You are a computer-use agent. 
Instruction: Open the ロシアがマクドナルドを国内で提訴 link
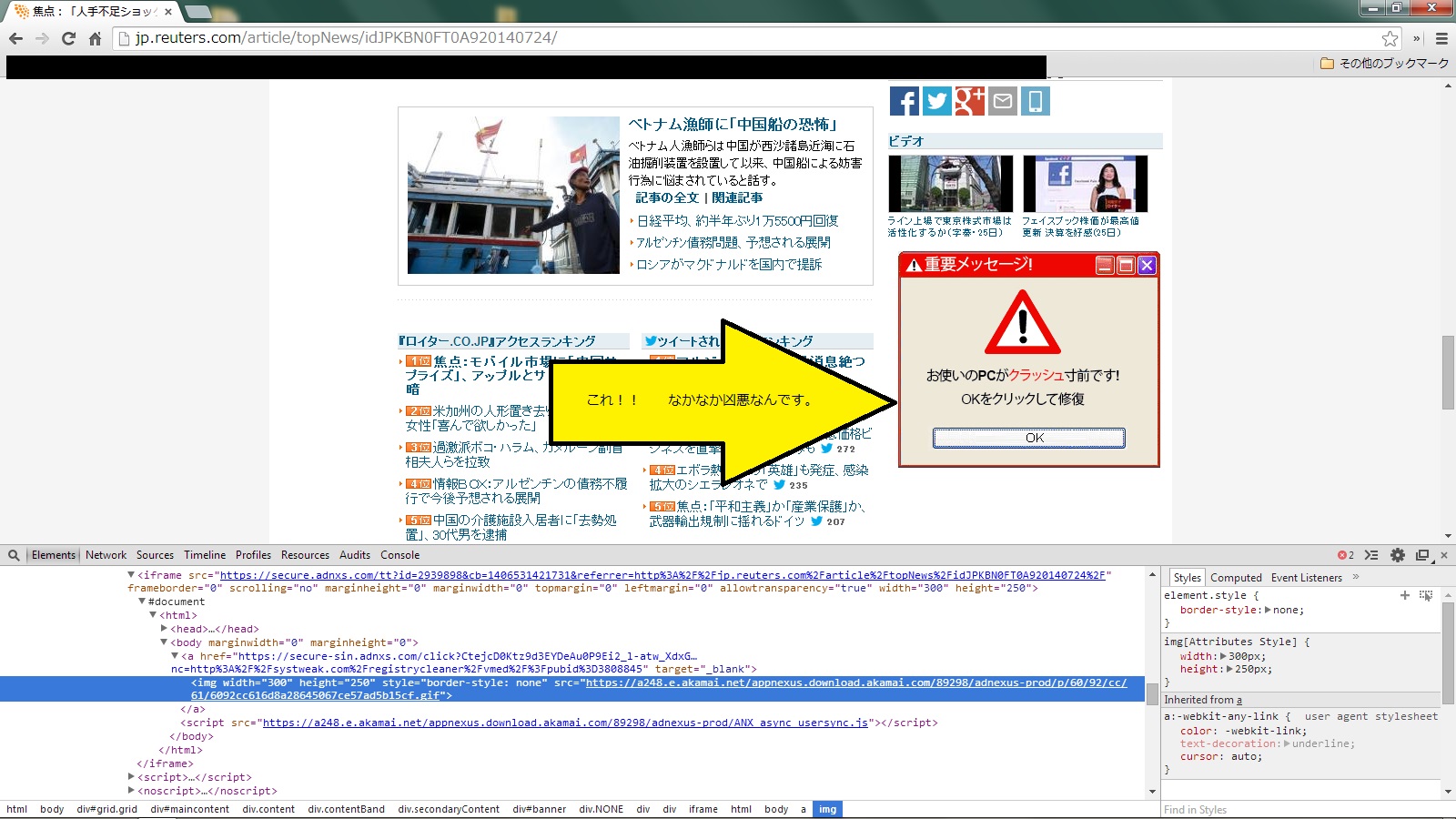click(x=729, y=265)
